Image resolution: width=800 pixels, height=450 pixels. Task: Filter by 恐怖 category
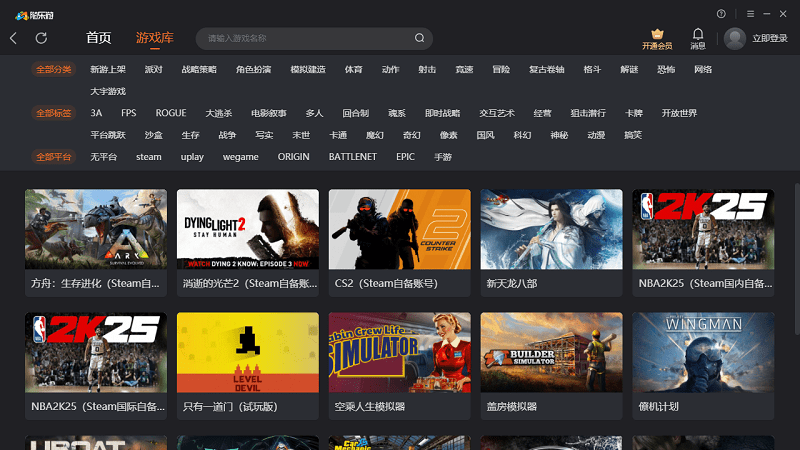[x=666, y=69]
